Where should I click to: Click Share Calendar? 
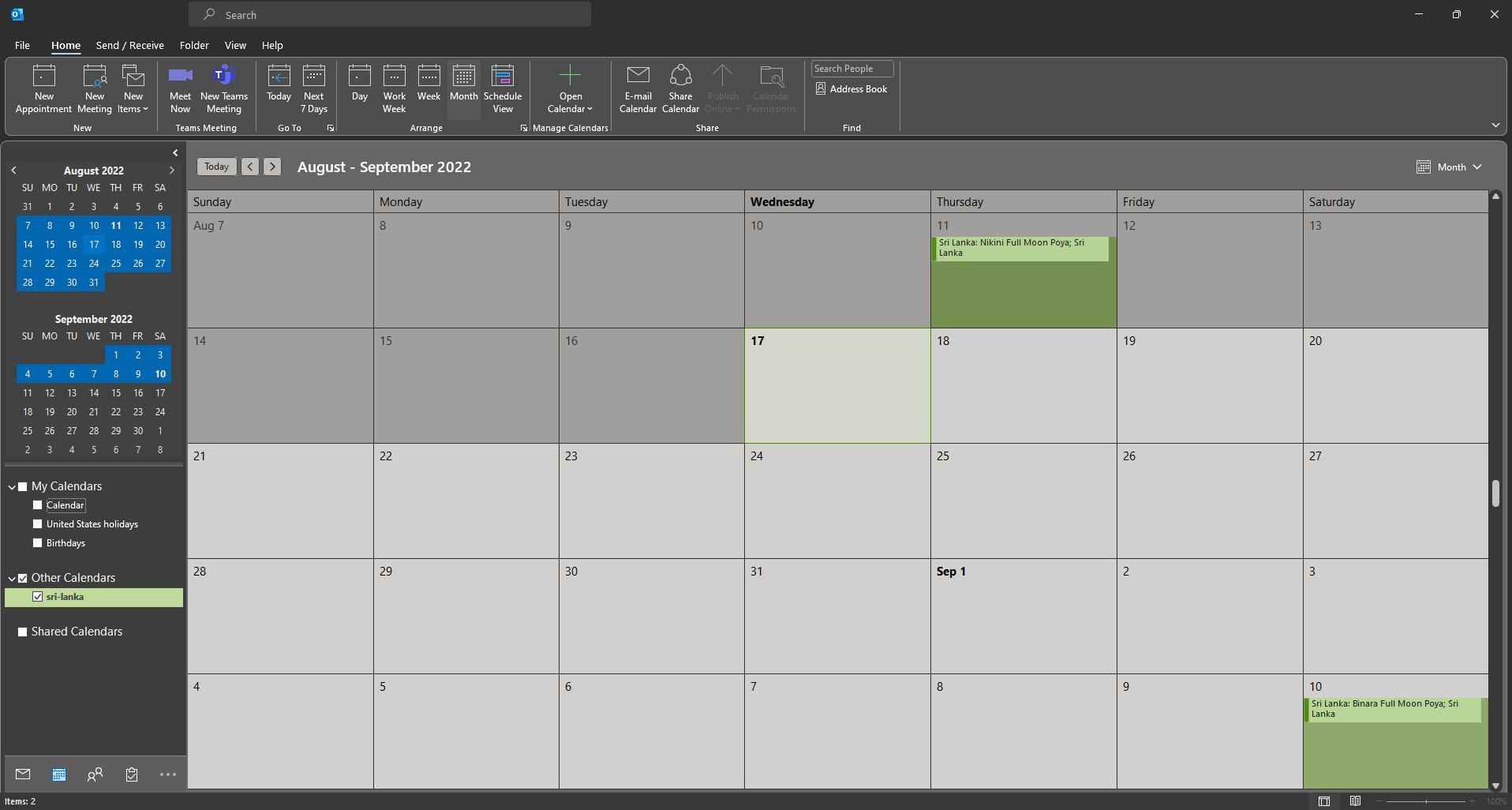[x=680, y=89]
